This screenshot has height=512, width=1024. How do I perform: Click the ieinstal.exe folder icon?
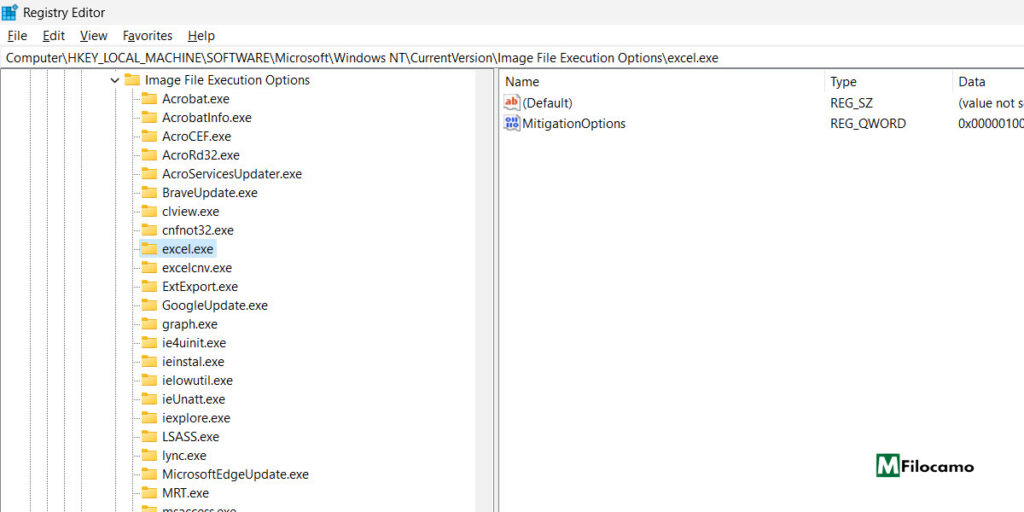(x=150, y=362)
